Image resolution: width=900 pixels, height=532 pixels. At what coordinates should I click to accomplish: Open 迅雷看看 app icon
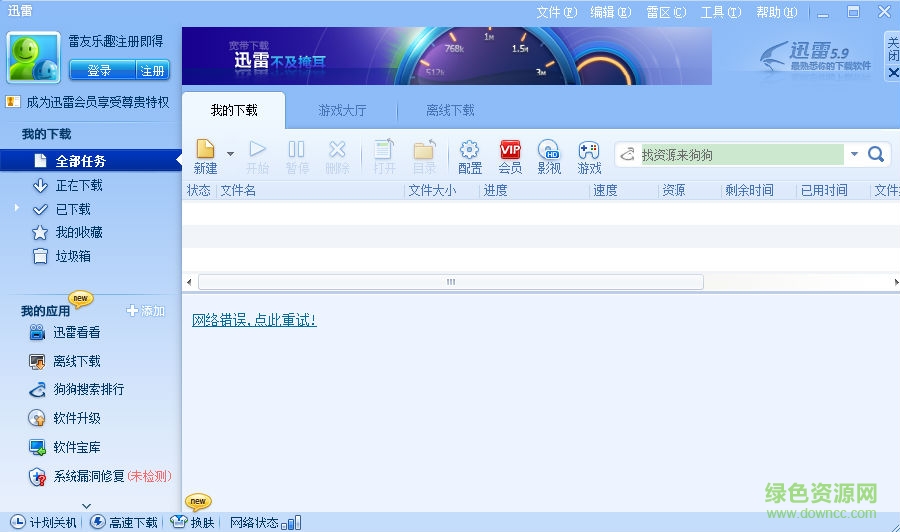[37, 332]
